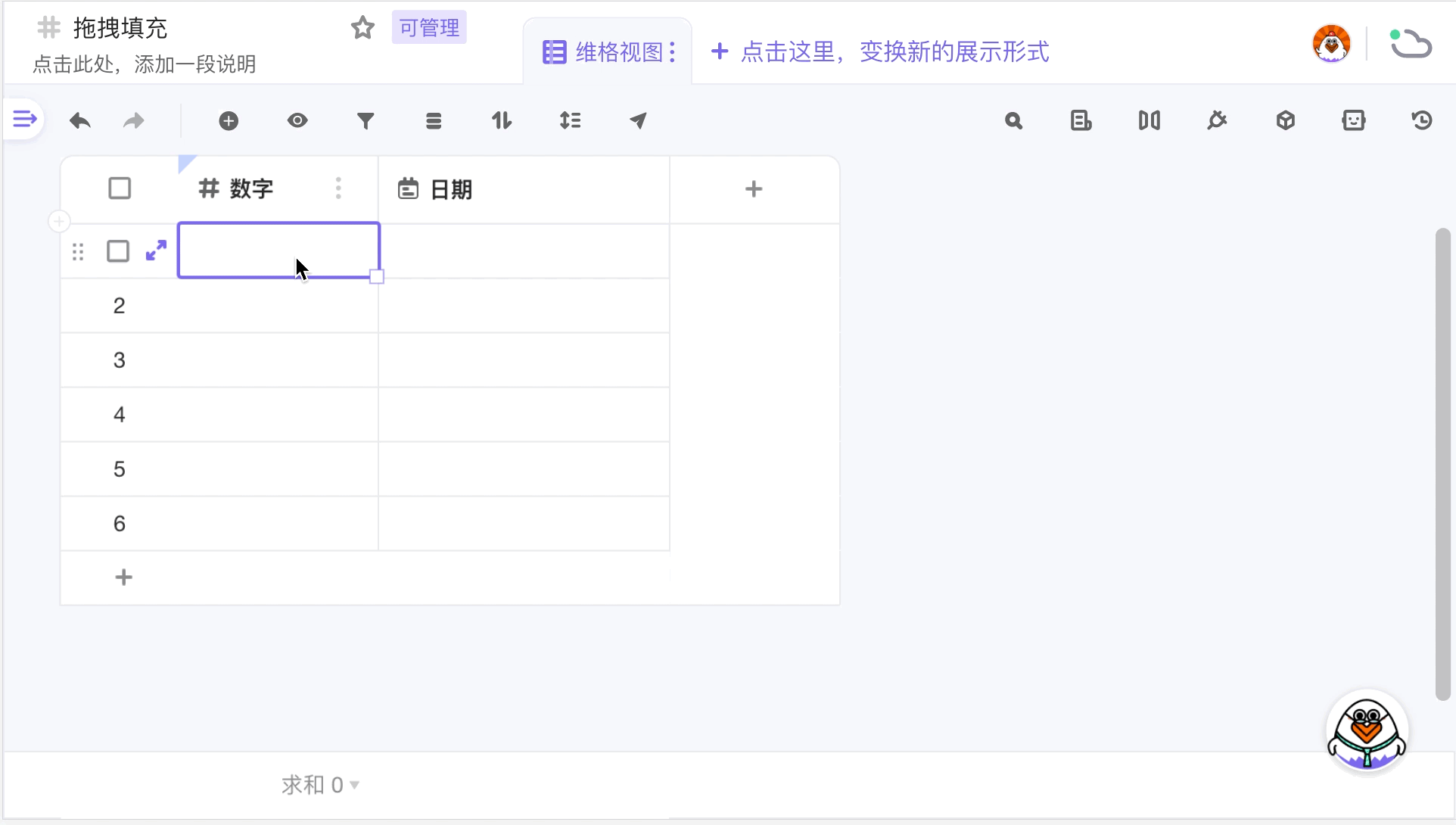Open the row height icon
The image size is (1456, 825).
tap(570, 120)
